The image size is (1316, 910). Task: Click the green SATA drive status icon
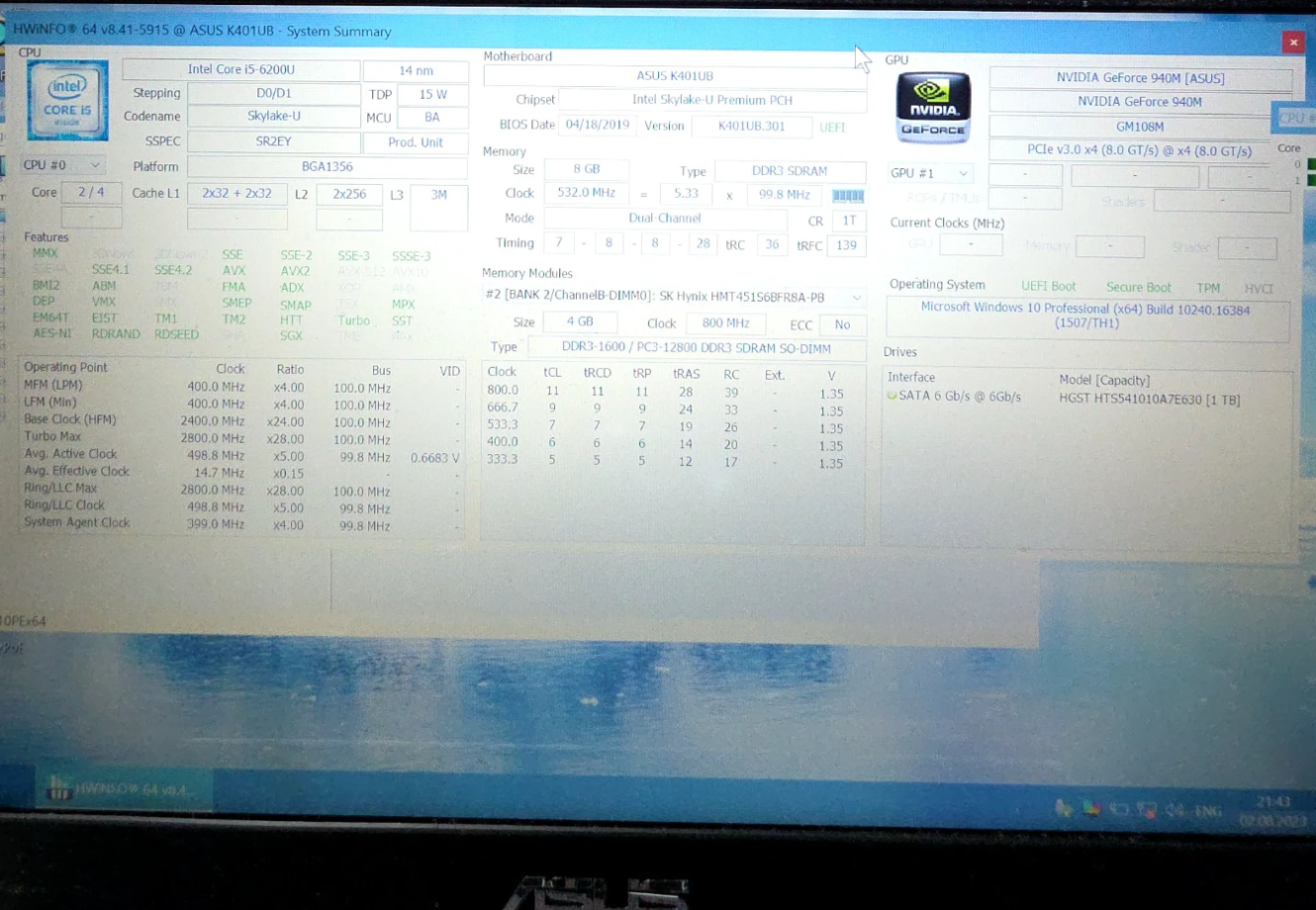click(892, 397)
